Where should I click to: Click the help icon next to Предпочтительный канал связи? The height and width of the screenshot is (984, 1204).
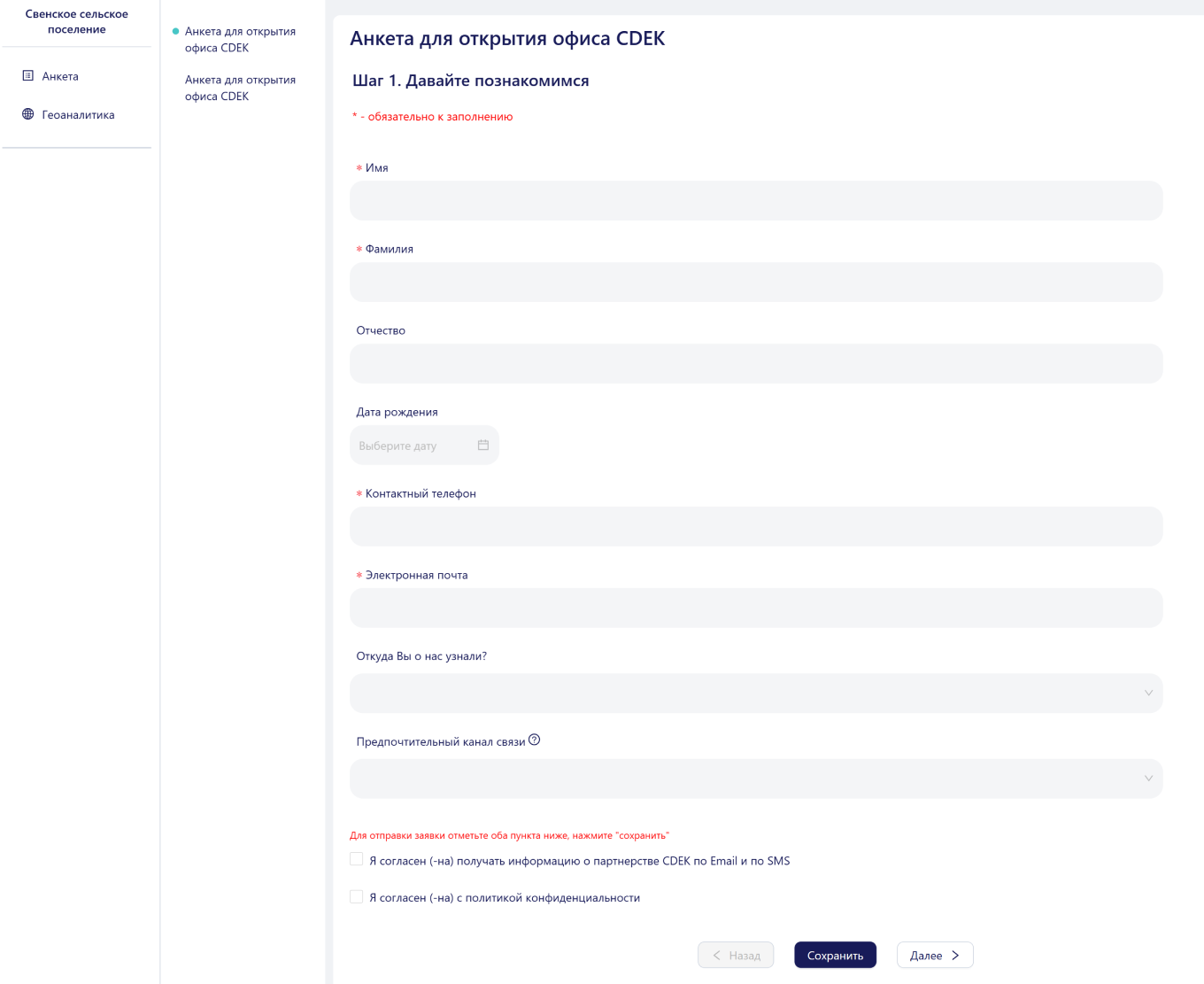[535, 740]
